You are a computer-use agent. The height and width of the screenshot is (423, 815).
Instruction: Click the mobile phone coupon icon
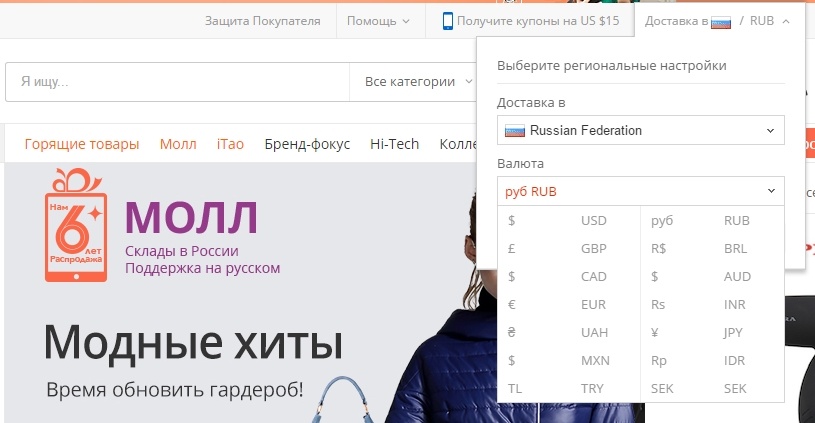click(x=448, y=21)
